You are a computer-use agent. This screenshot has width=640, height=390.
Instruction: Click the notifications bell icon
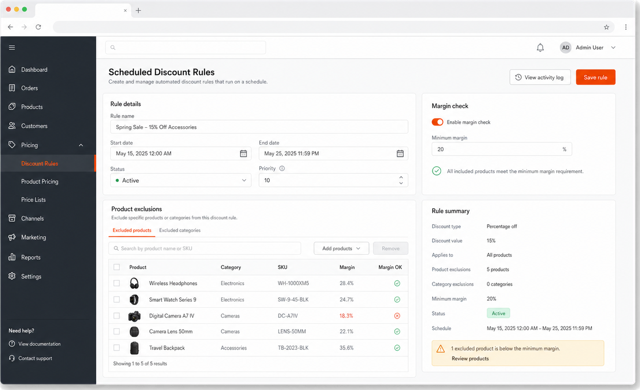coord(540,48)
